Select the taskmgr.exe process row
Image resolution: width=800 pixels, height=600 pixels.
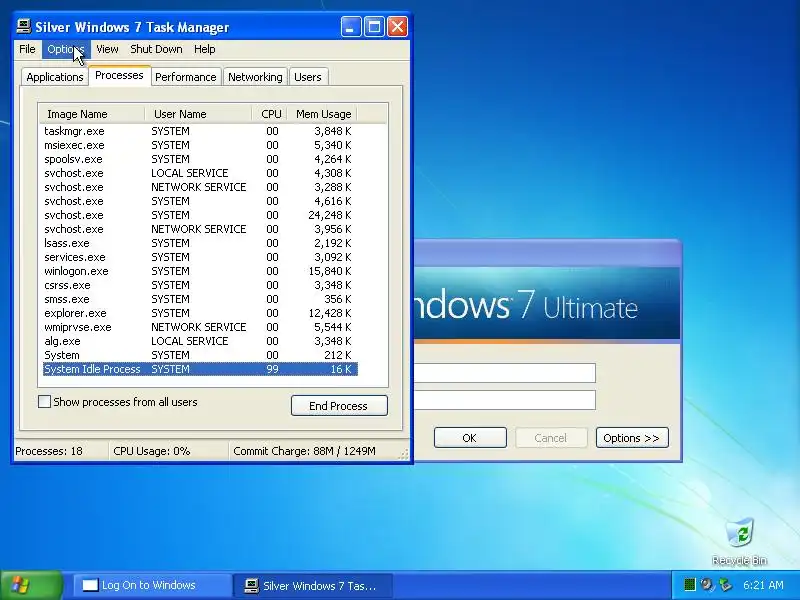pyautogui.click(x=200, y=131)
